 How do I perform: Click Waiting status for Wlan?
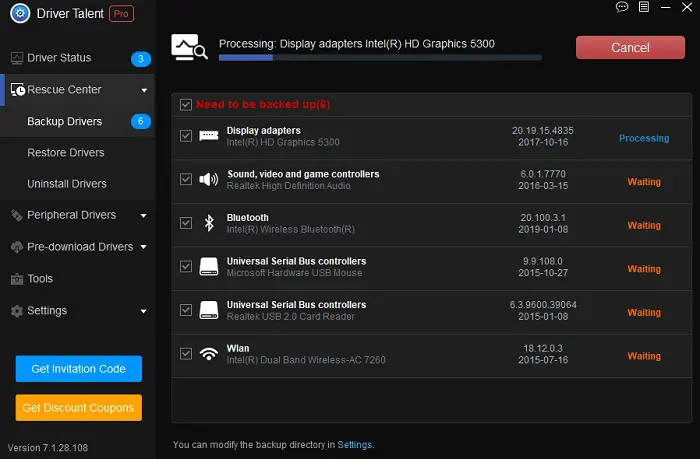[x=644, y=356]
